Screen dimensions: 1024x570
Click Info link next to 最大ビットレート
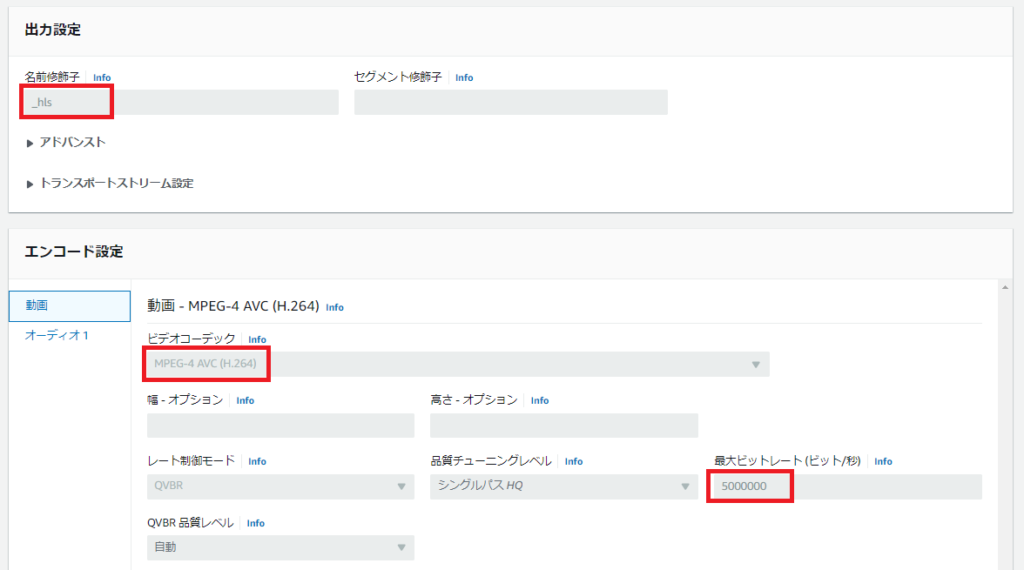pyautogui.click(x=883, y=461)
